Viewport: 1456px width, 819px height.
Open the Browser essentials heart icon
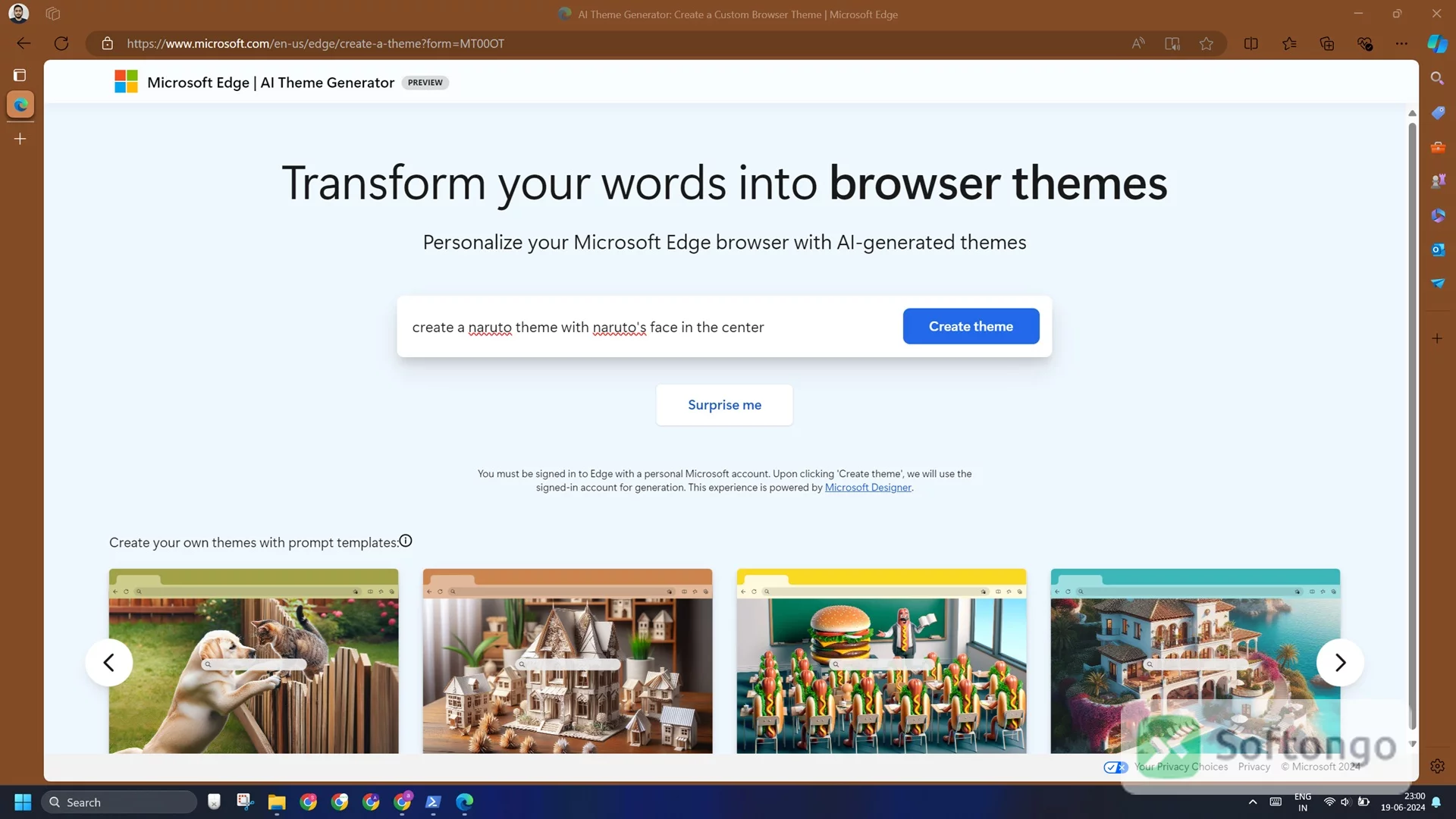1365,43
